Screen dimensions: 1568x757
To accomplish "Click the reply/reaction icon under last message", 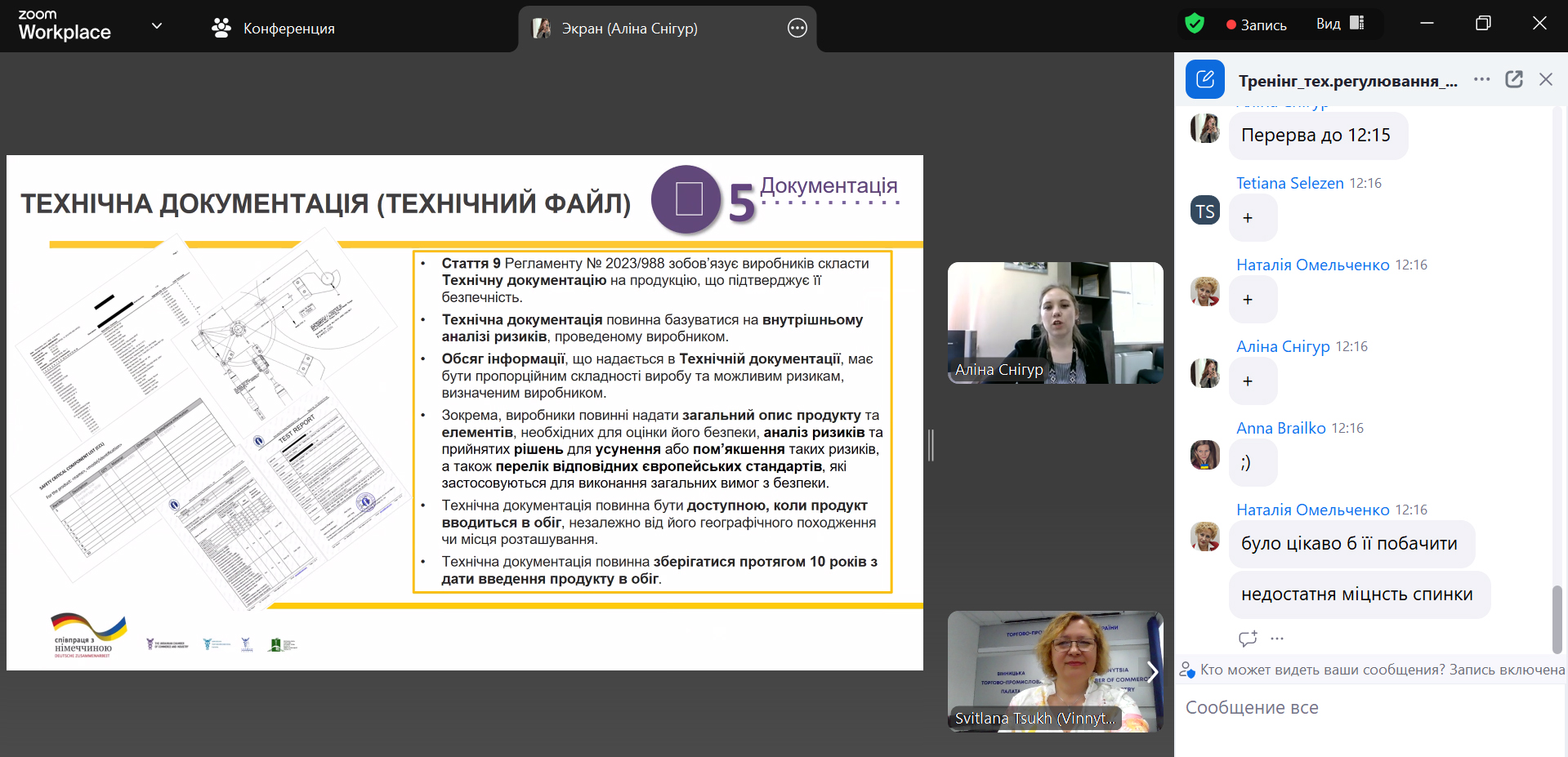I will 1248,639.
